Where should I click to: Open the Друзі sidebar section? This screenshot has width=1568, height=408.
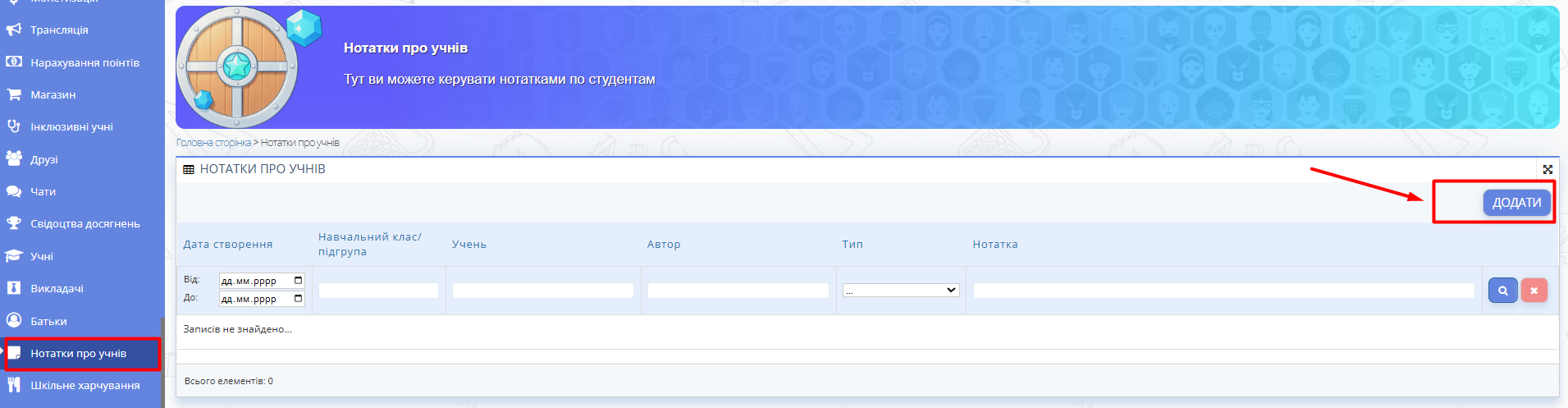(x=43, y=159)
